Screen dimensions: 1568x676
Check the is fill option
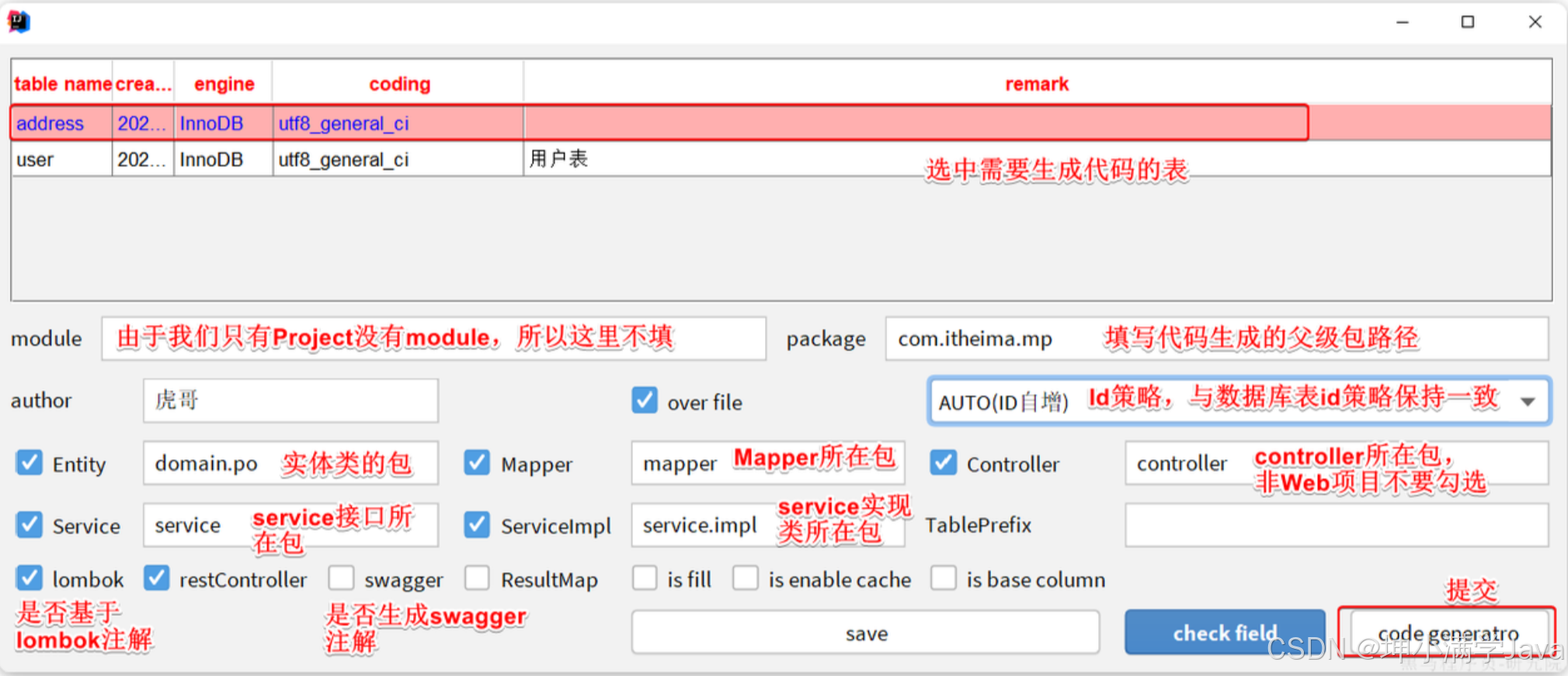645,578
